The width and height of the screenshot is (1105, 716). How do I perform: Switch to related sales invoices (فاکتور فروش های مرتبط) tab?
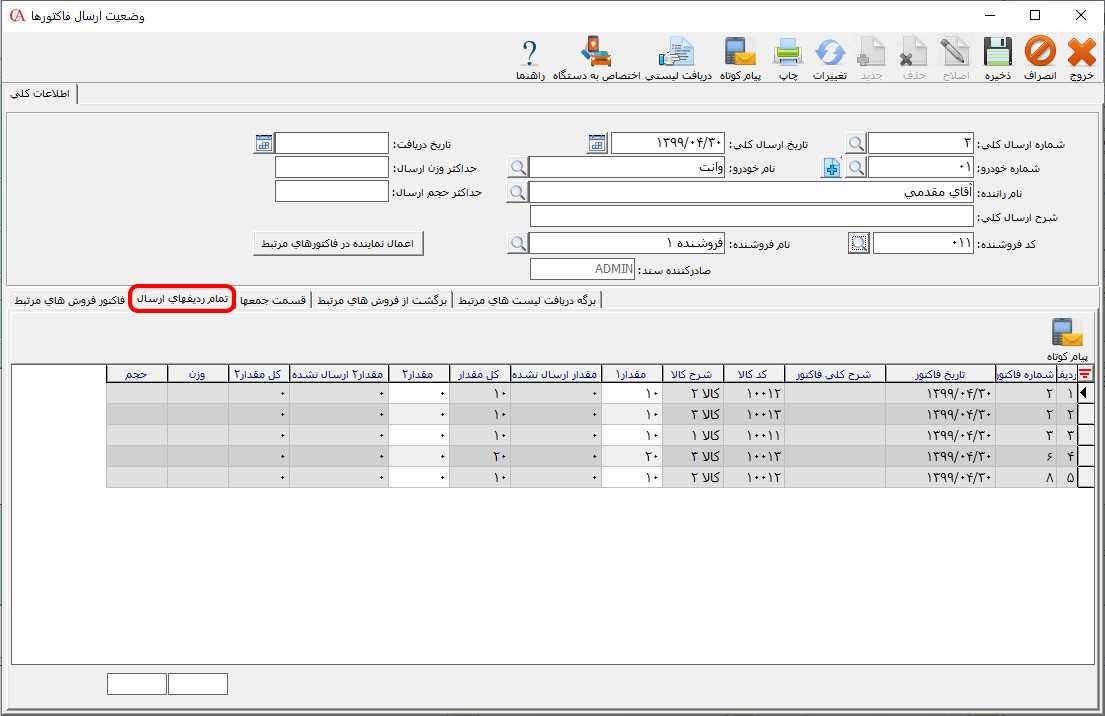point(69,300)
